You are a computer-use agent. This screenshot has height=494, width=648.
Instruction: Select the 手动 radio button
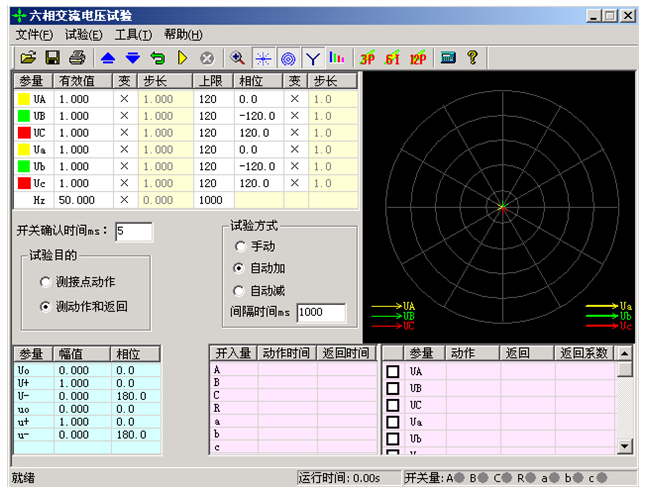pyautogui.click(x=240, y=246)
